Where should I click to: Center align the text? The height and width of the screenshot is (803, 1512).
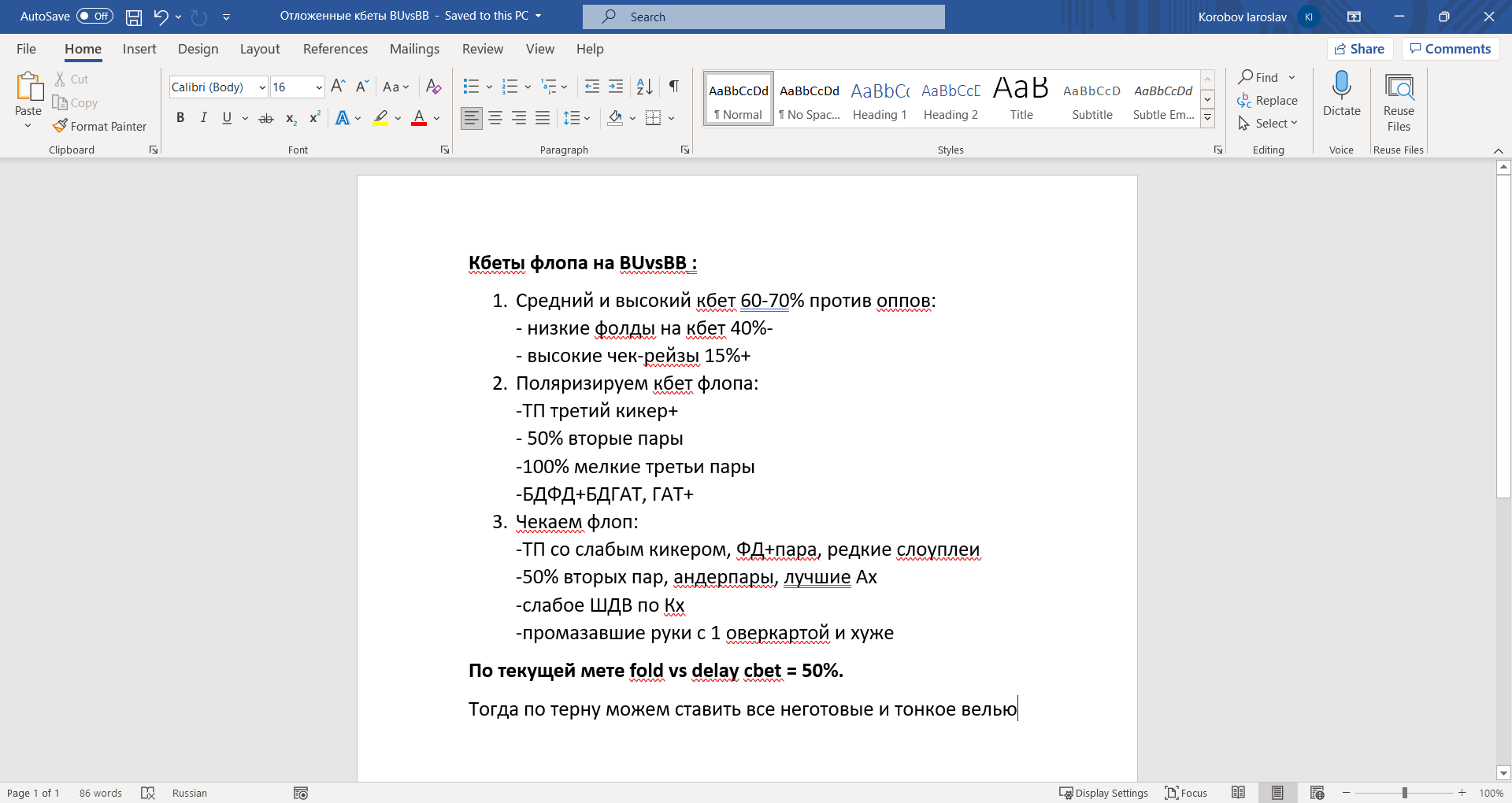click(495, 118)
